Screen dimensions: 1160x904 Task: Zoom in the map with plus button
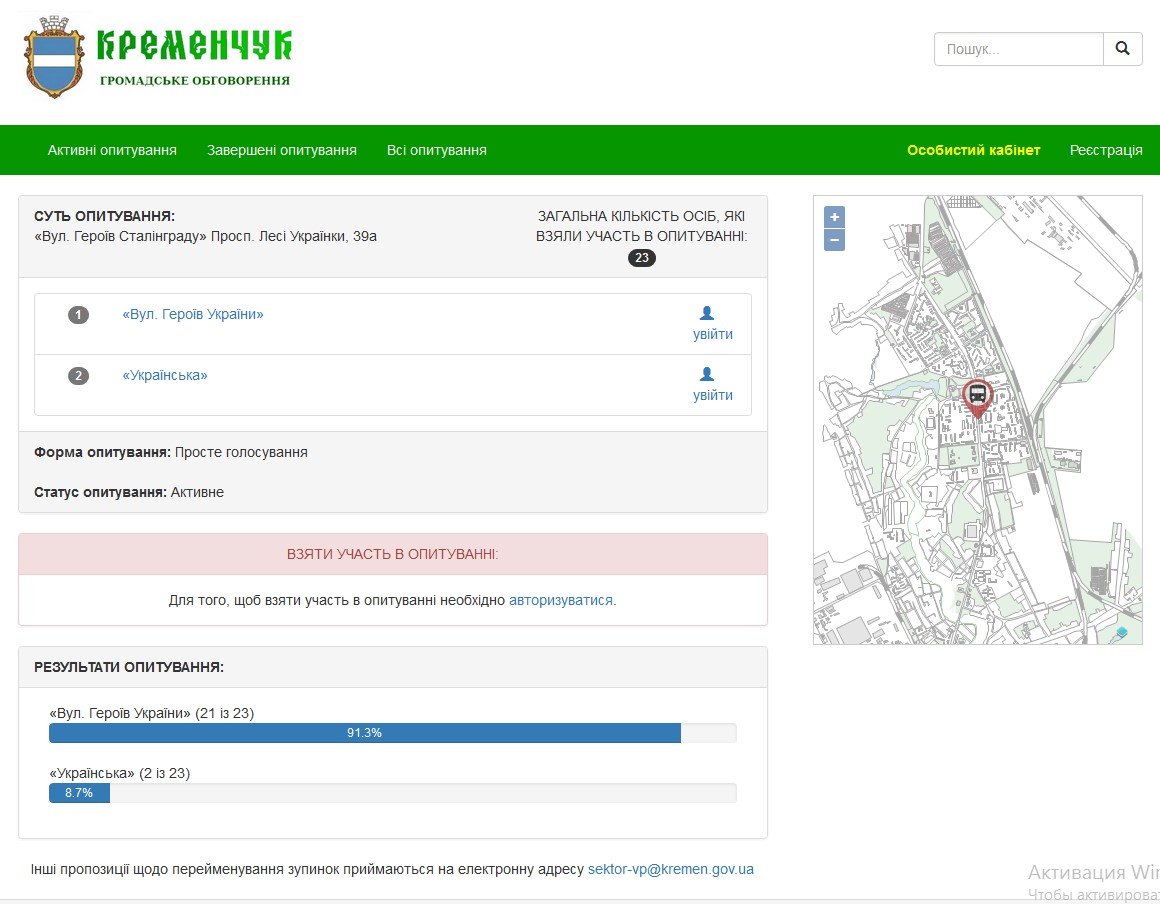pos(834,217)
